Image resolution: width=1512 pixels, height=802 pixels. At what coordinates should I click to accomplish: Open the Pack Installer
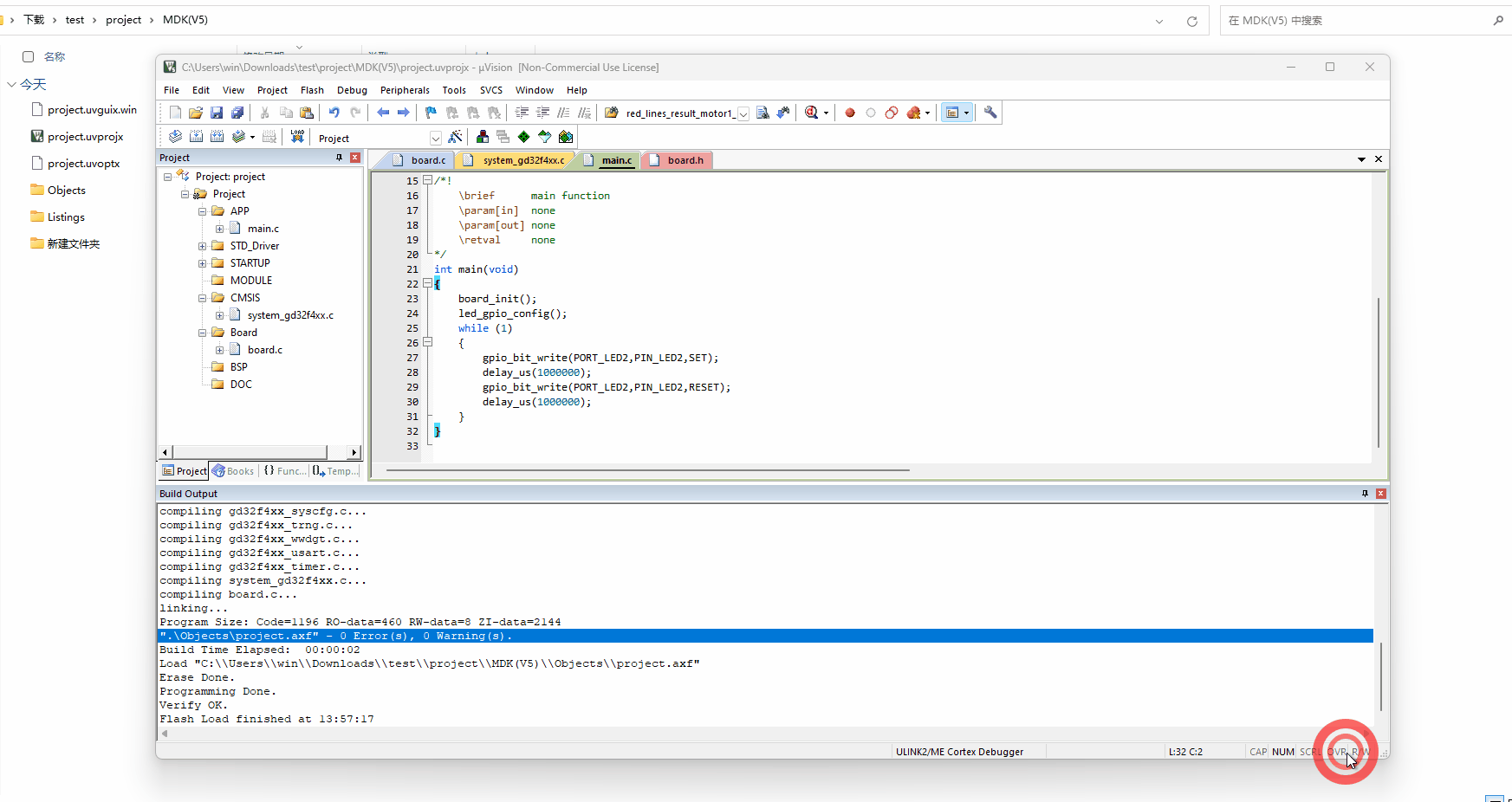(566, 136)
